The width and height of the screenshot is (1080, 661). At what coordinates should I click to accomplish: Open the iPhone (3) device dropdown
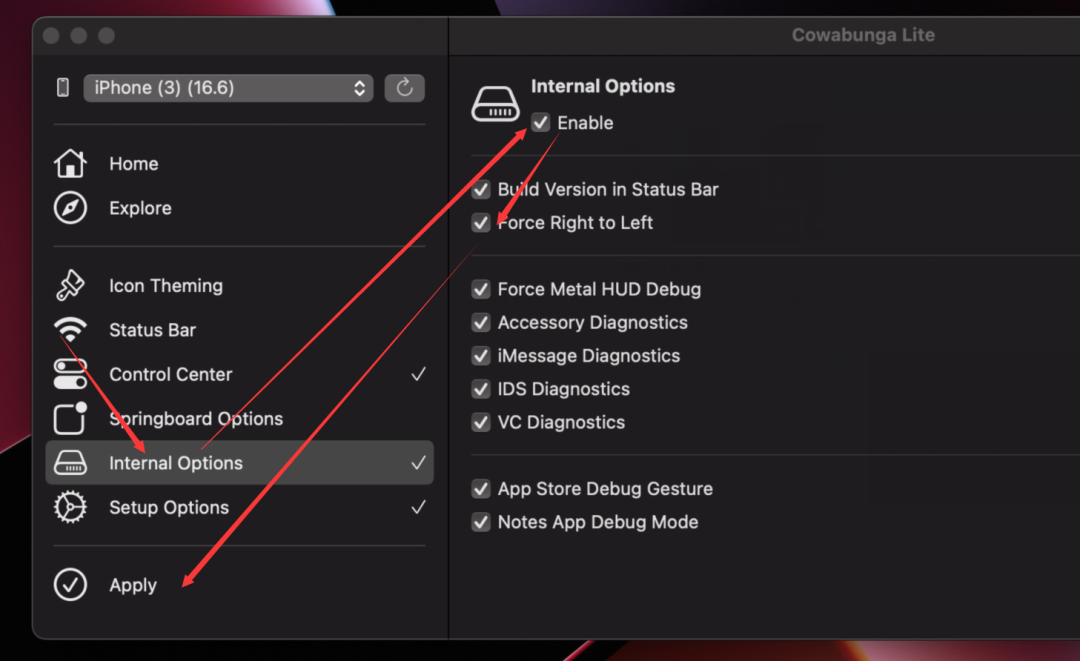coord(228,88)
